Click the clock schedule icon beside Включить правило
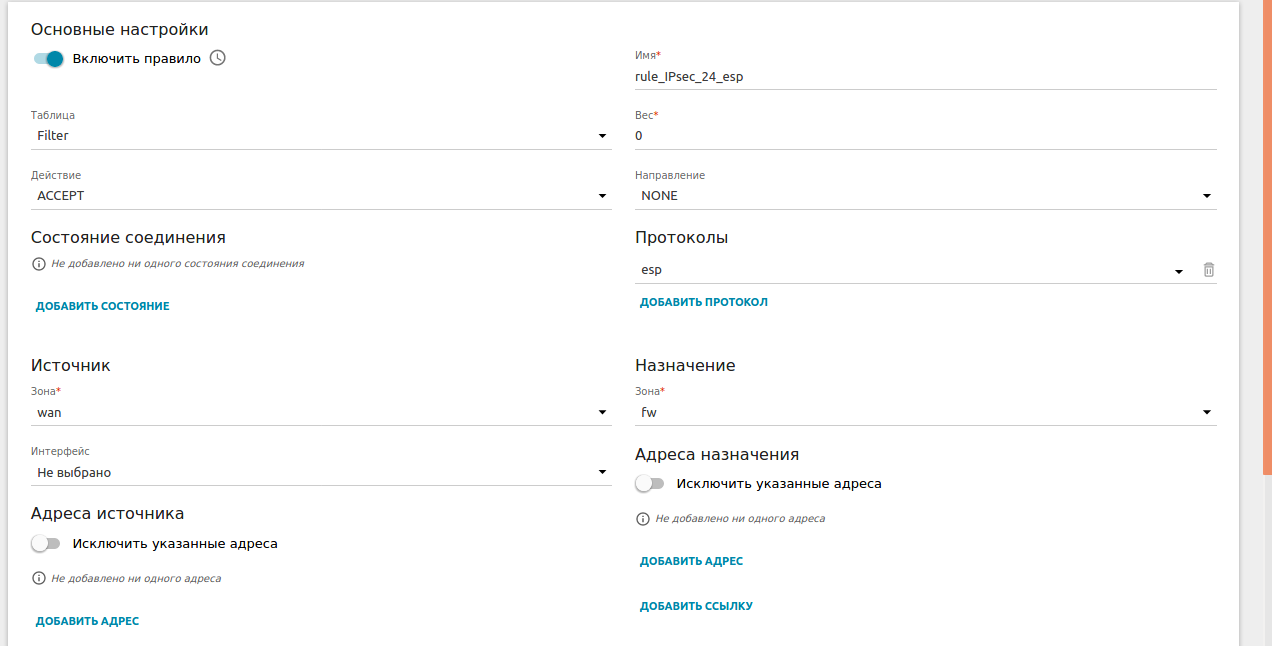Image resolution: width=1272 pixels, height=646 pixels. (218, 58)
